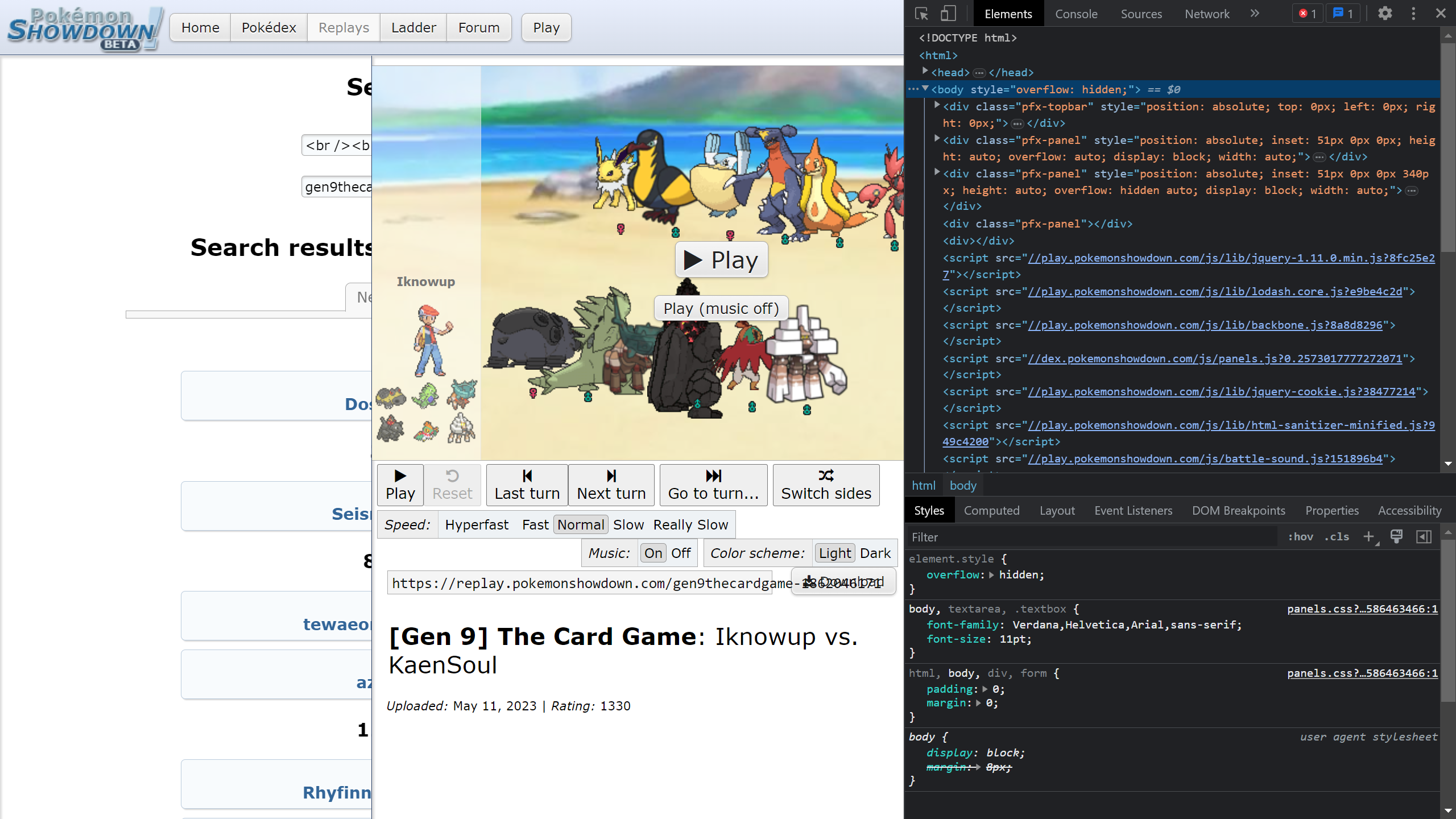Click the large Play overlay button
Viewport: 1456px width, 819px height.
(x=721, y=260)
